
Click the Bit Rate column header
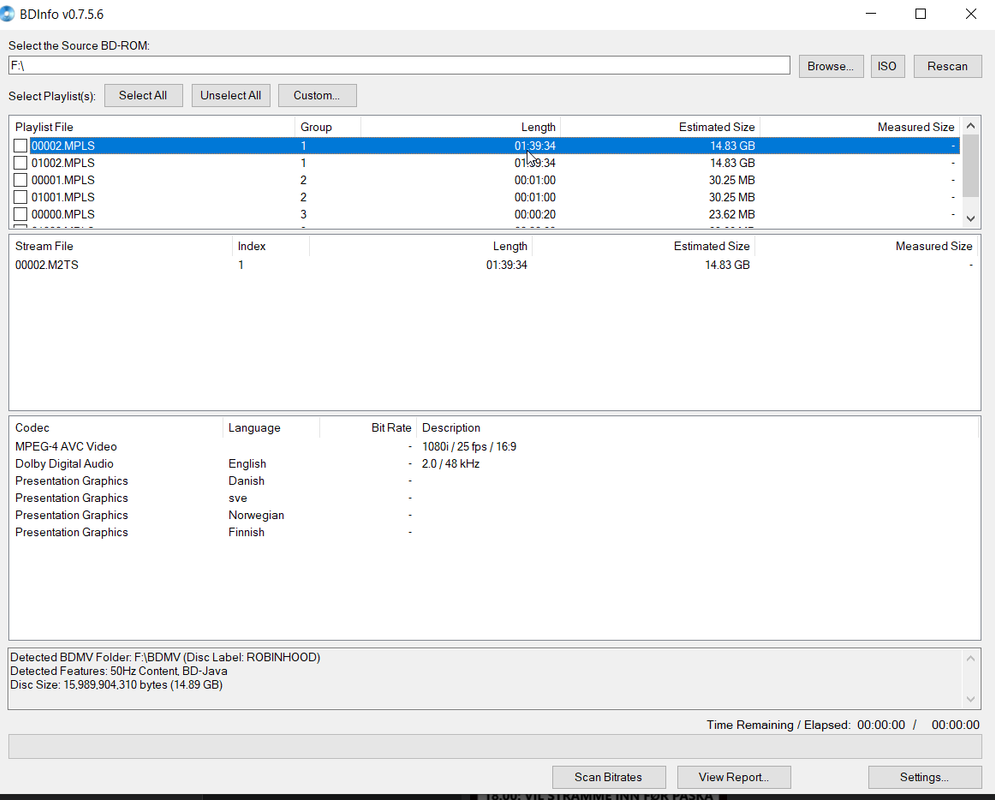pos(367,428)
